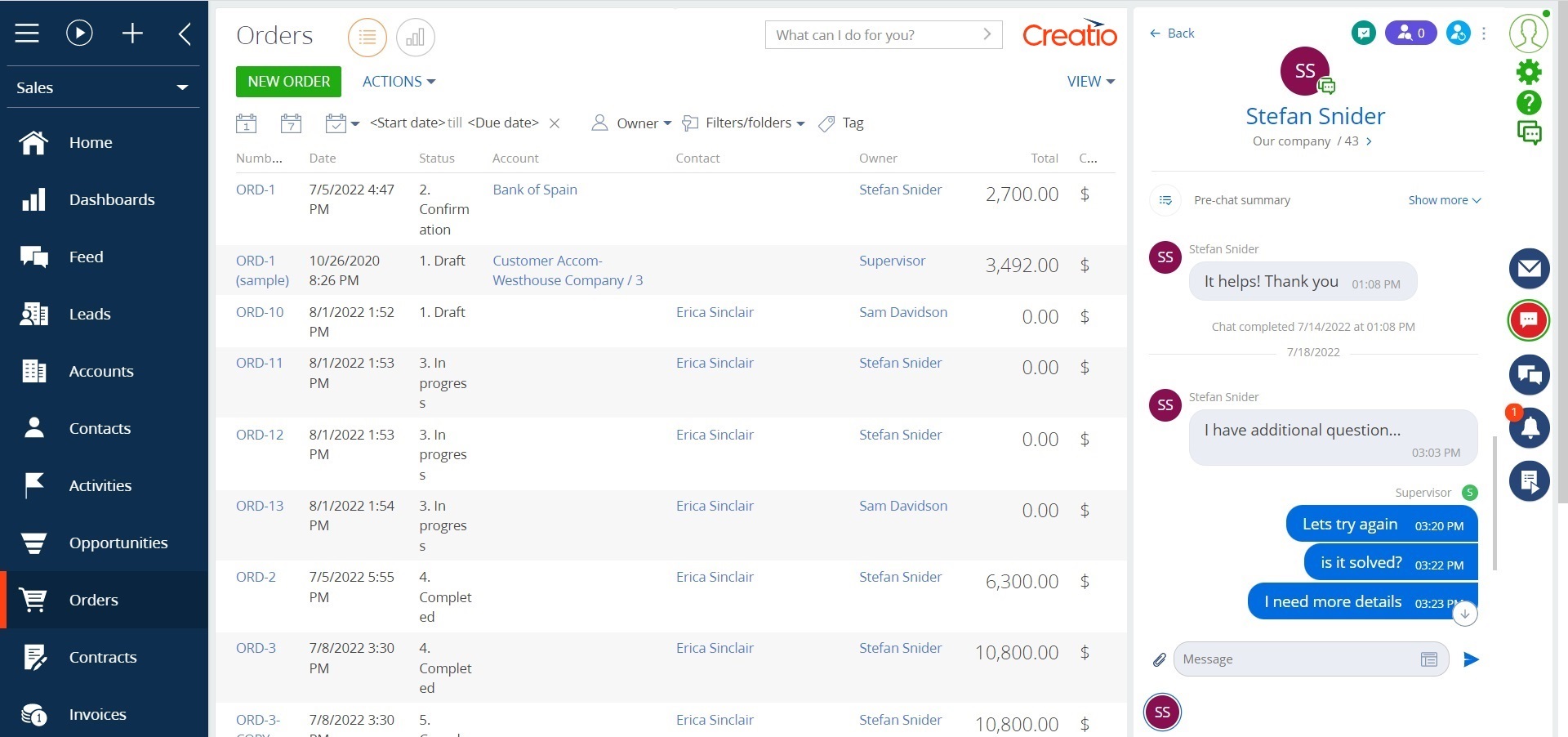Screen dimensions: 1568x737
Task: Open the Sales workplace dropdown
Action: point(102,87)
